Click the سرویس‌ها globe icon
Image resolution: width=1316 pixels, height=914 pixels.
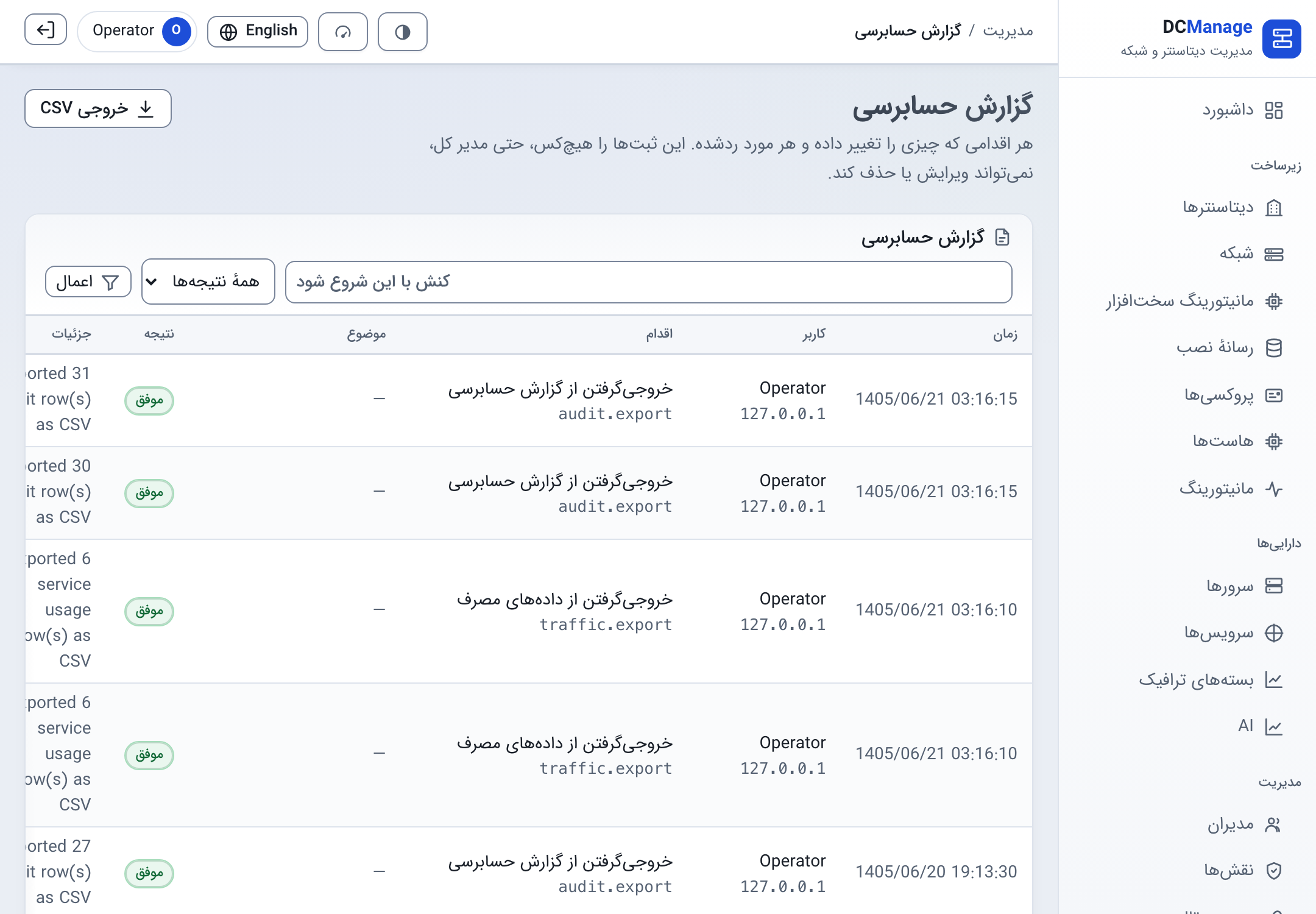(1274, 633)
